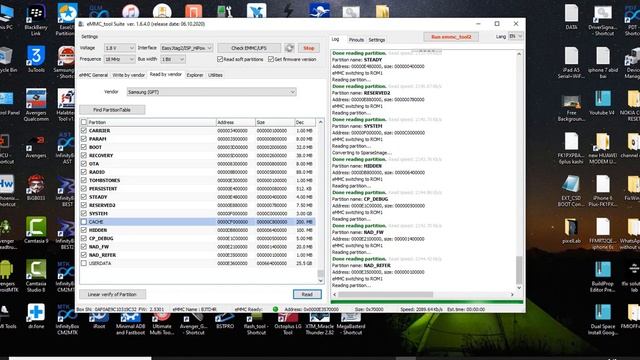The image size is (640, 360).
Task: Switch to Write by vendor tab
Action: 129,75
